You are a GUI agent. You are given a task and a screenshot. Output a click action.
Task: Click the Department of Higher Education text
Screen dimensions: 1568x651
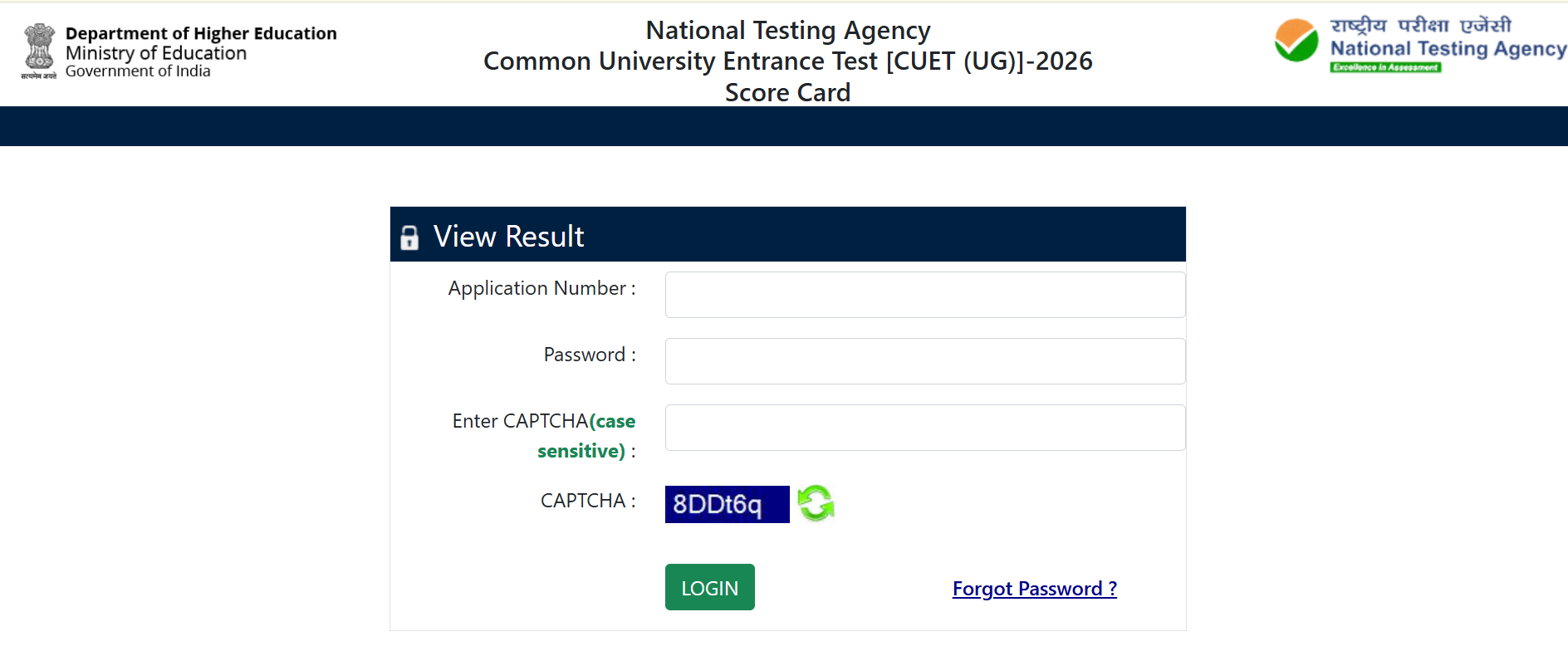click(x=201, y=33)
